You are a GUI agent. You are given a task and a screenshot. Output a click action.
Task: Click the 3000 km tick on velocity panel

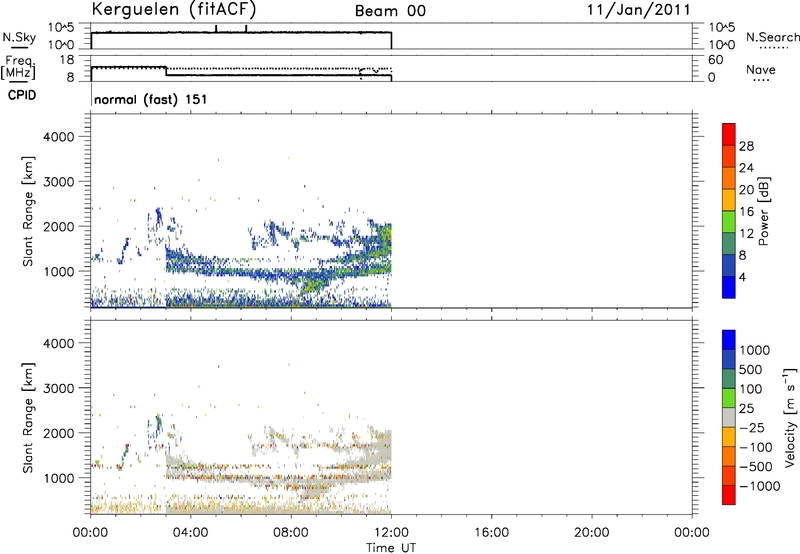[59, 388]
